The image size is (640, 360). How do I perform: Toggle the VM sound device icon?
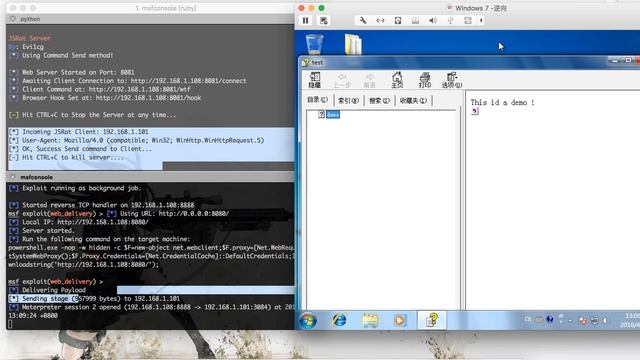[433, 20]
